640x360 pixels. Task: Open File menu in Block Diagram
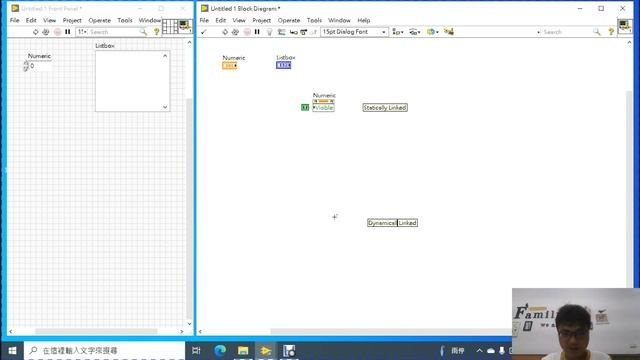[x=204, y=20]
